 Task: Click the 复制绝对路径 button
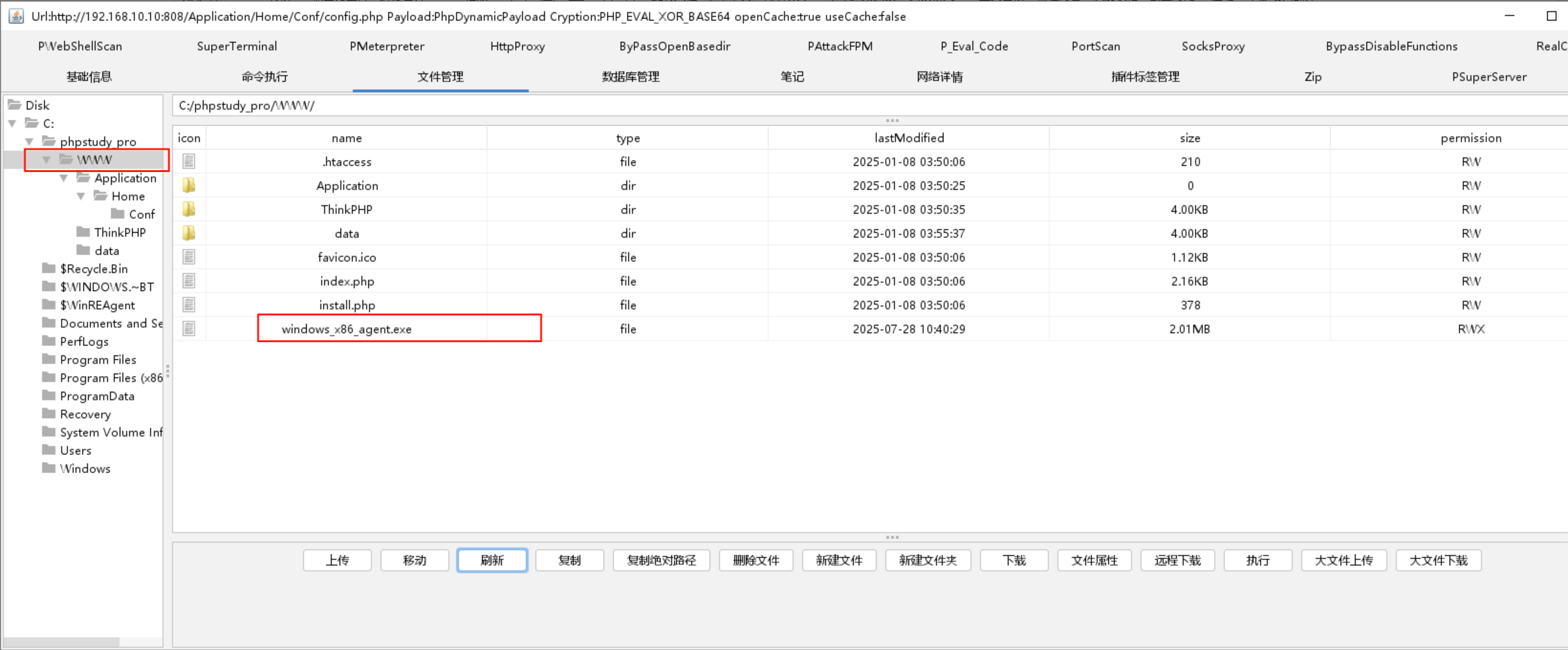point(662,560)
